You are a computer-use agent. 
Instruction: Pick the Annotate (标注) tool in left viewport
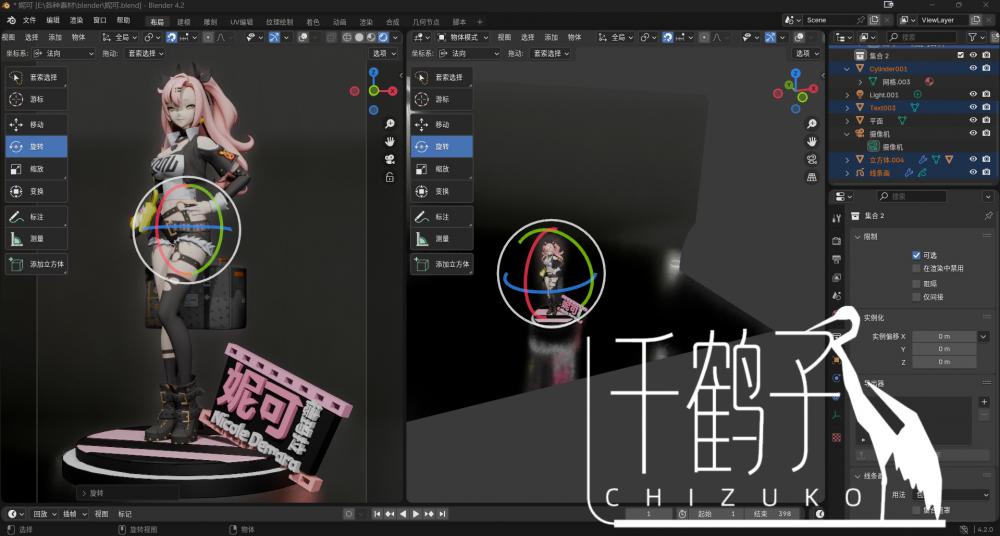click(x=36, y=217)
